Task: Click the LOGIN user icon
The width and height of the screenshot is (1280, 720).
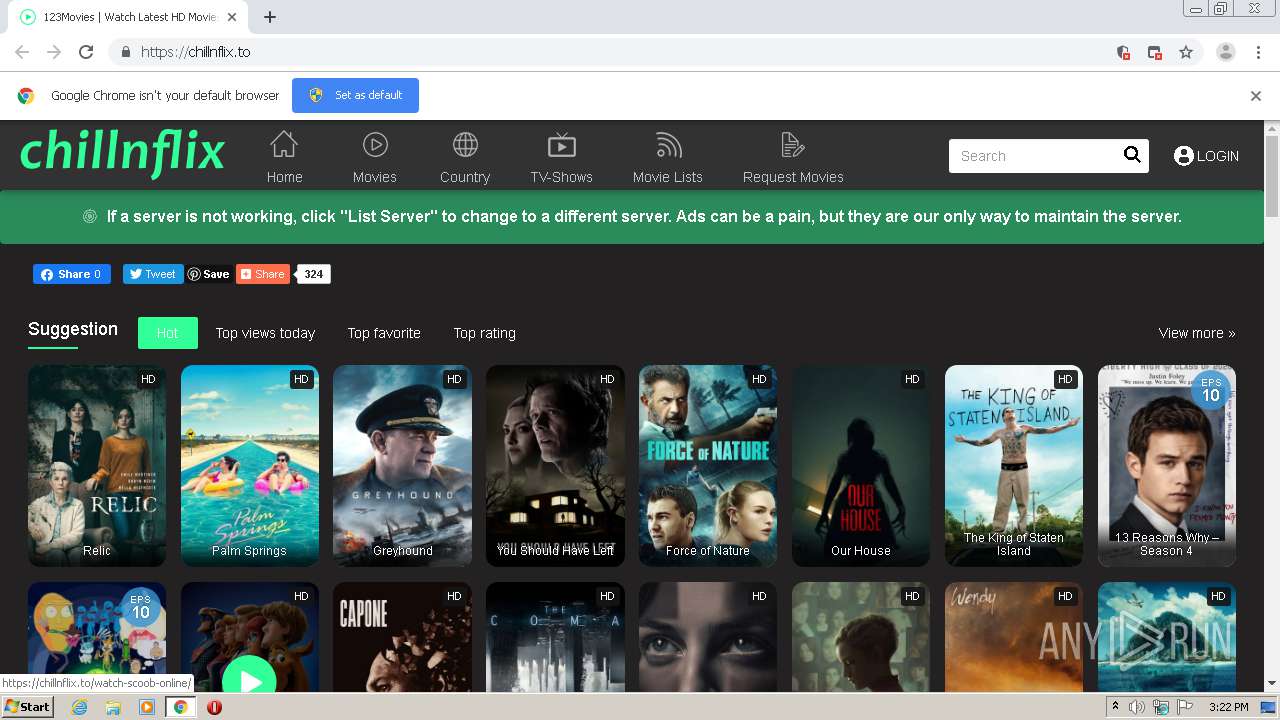Action: click(x=1184, y=156)
